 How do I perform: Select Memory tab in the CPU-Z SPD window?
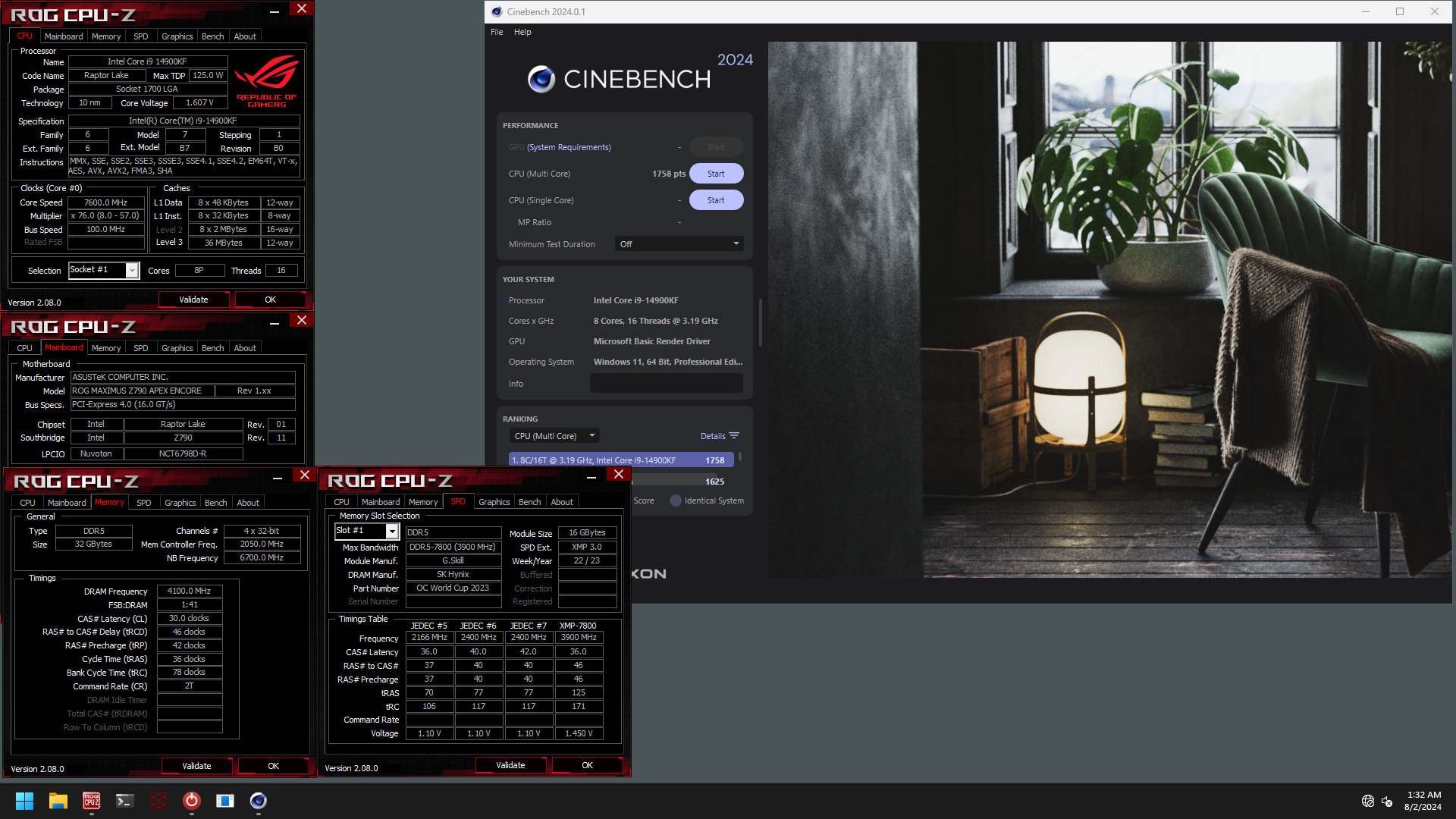[423, 502]
